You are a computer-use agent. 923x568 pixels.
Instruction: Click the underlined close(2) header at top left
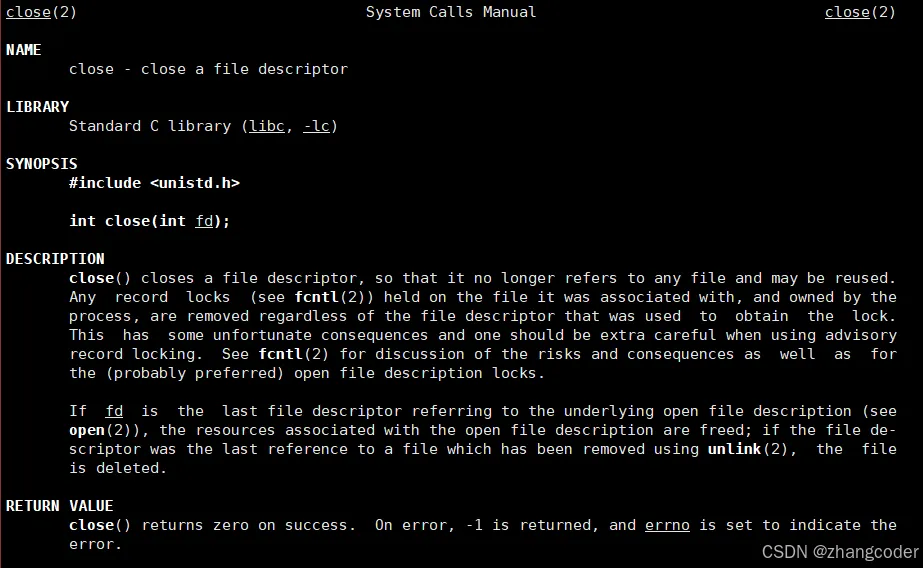41,12
